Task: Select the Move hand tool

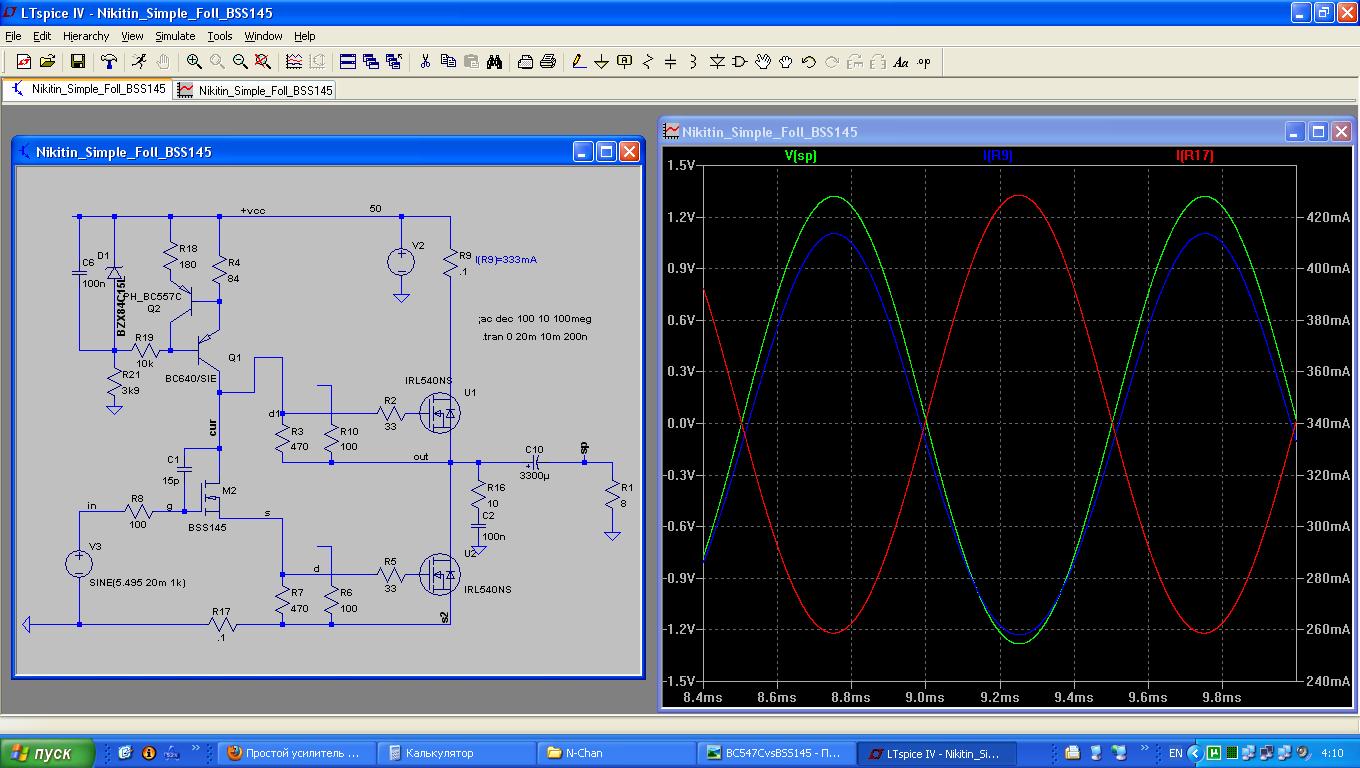Action: [x=763, y=62]
